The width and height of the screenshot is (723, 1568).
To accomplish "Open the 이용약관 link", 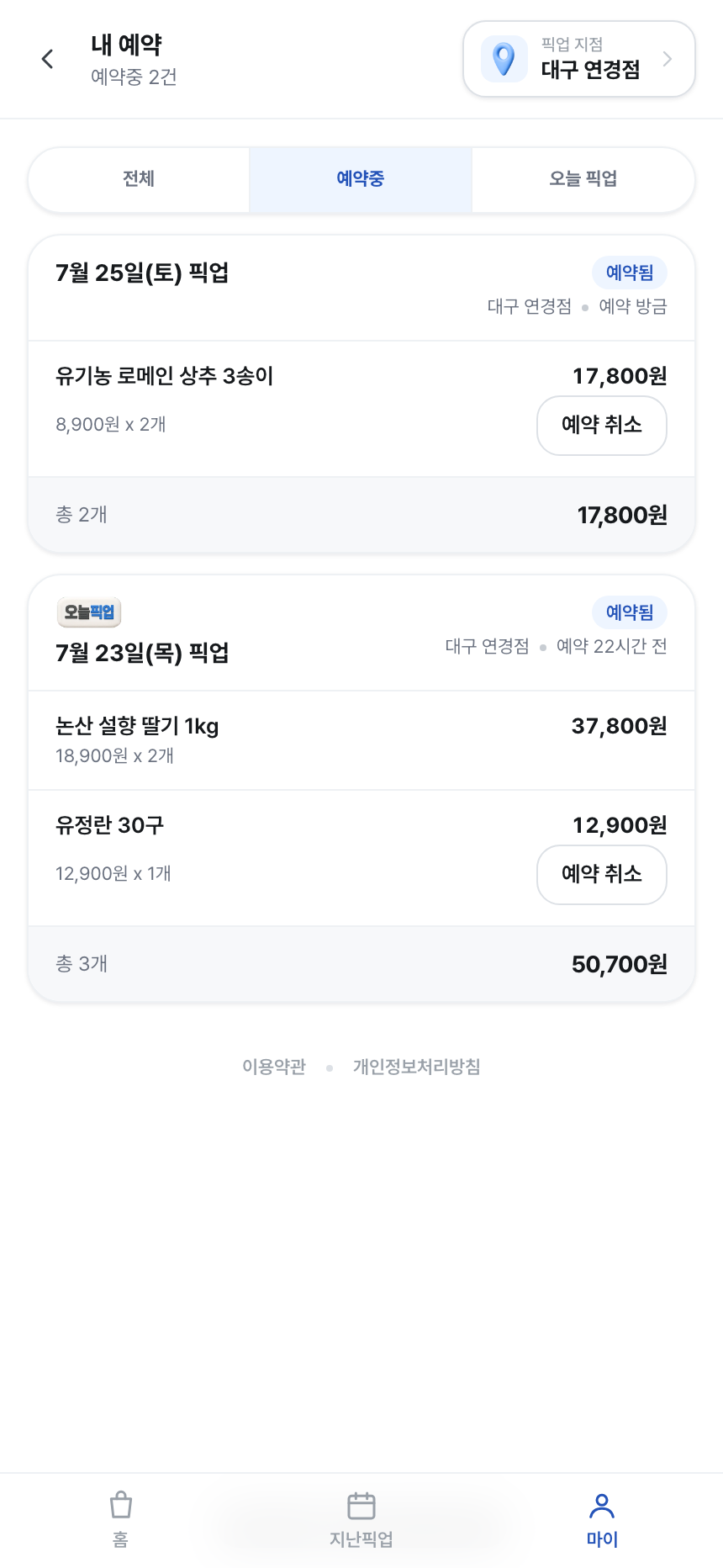I will (x=274, y=1067).
